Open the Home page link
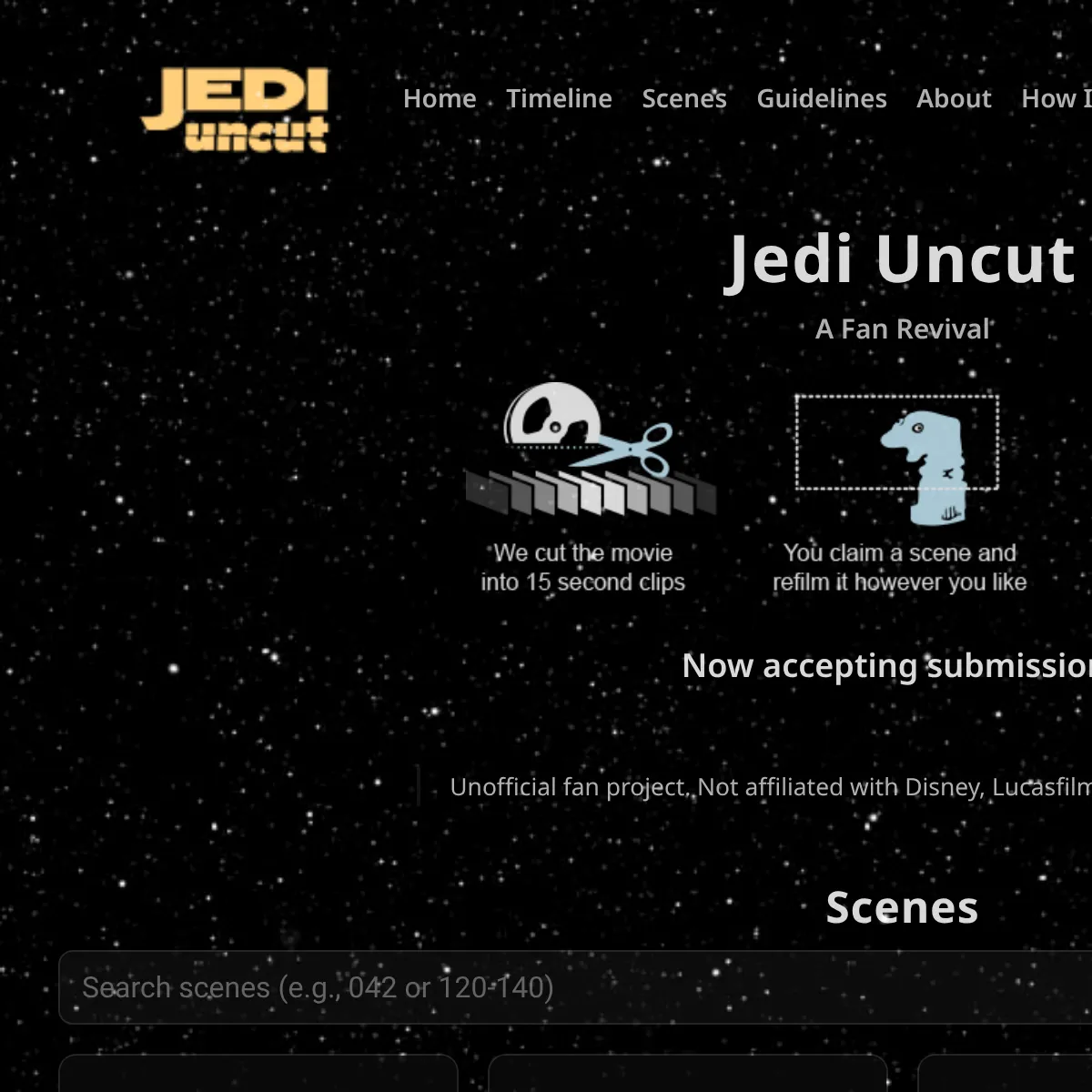1092x1092 pixels. 440,98
